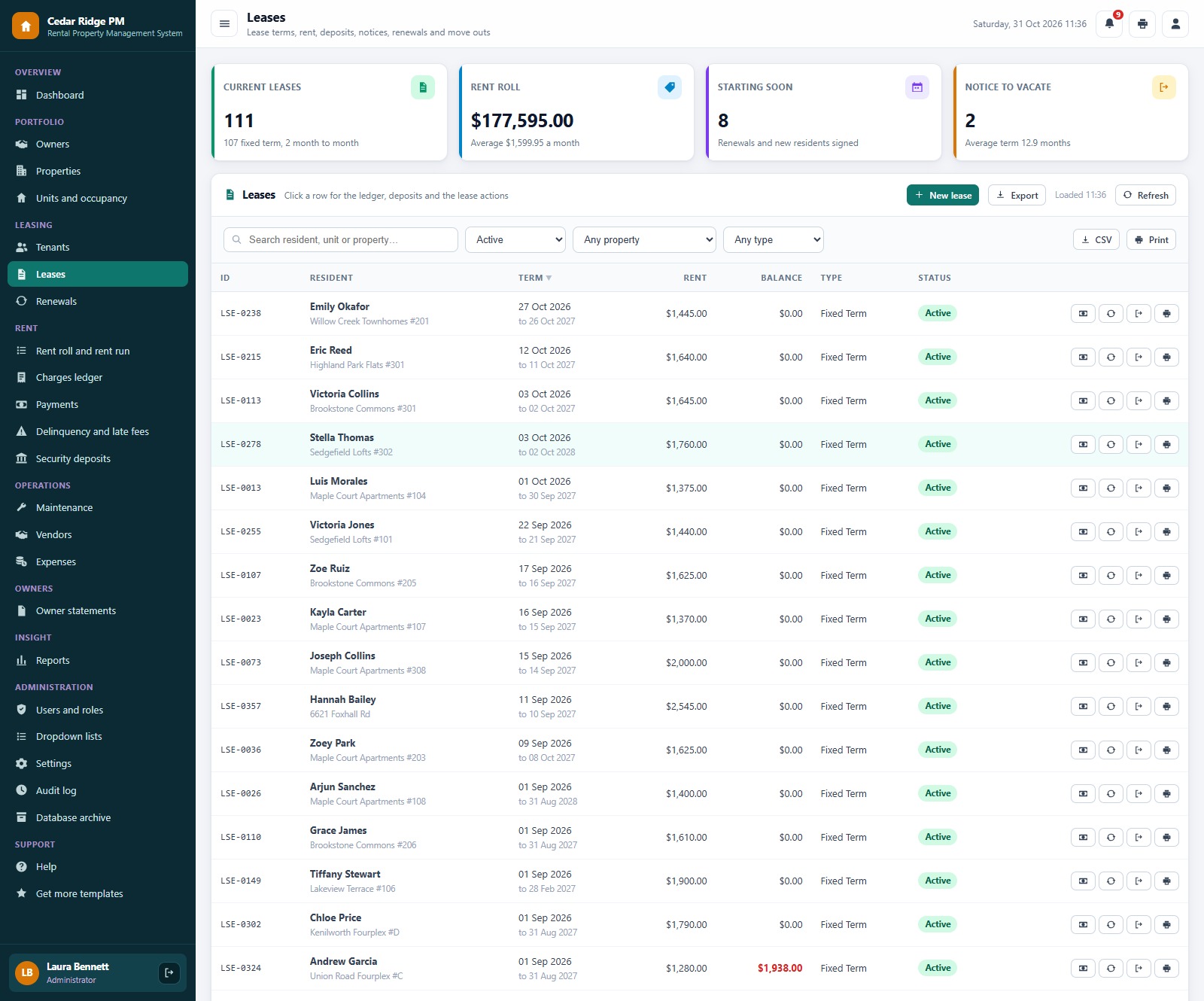The width and height of the screenshot is (1204, 1001).
Task: Click the Active status badge for Zoey Park
Action: [x=938, y=750]
